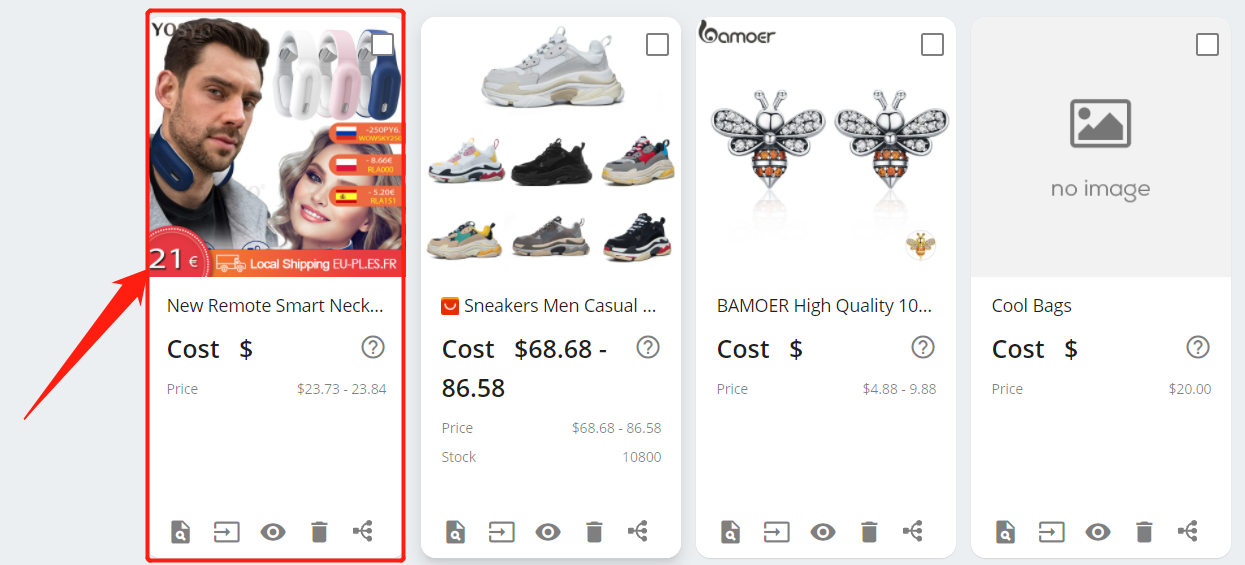This screenshot has height=565, width=1245.
Task: Tick the checkbox on Sneakers card
Action: [x=657, y=45]
